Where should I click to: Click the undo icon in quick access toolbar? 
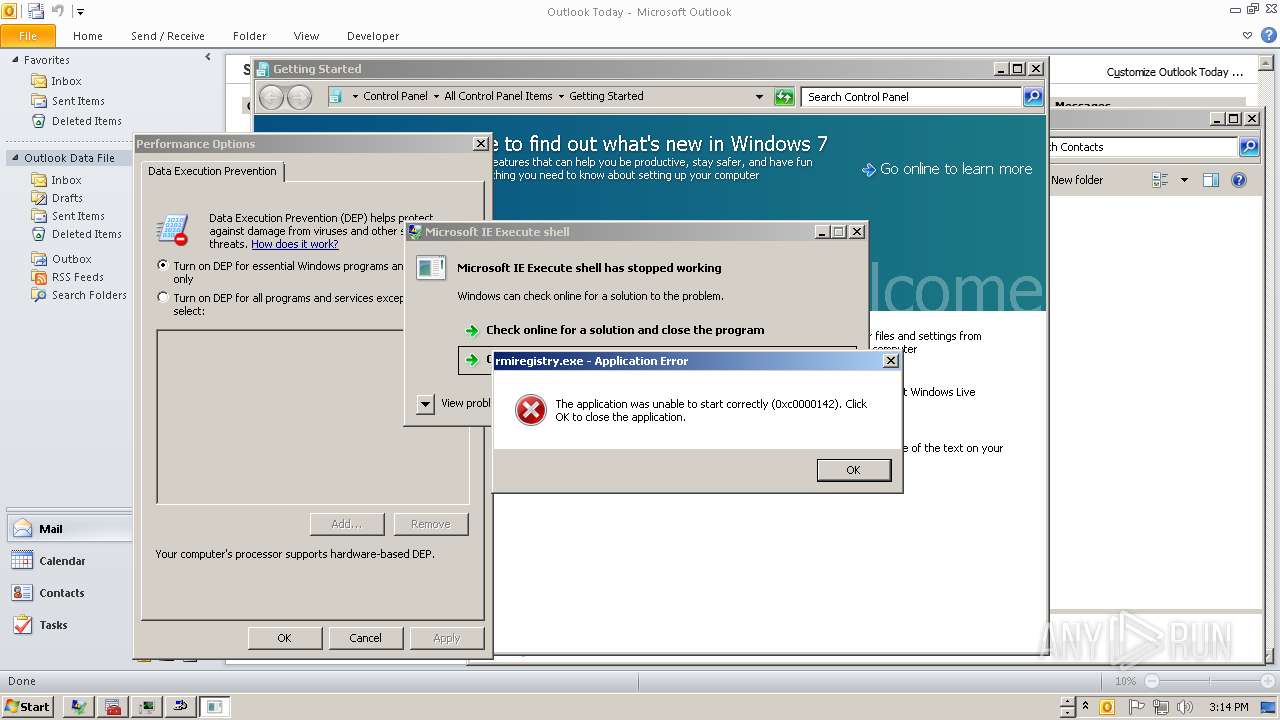[58, 11]
